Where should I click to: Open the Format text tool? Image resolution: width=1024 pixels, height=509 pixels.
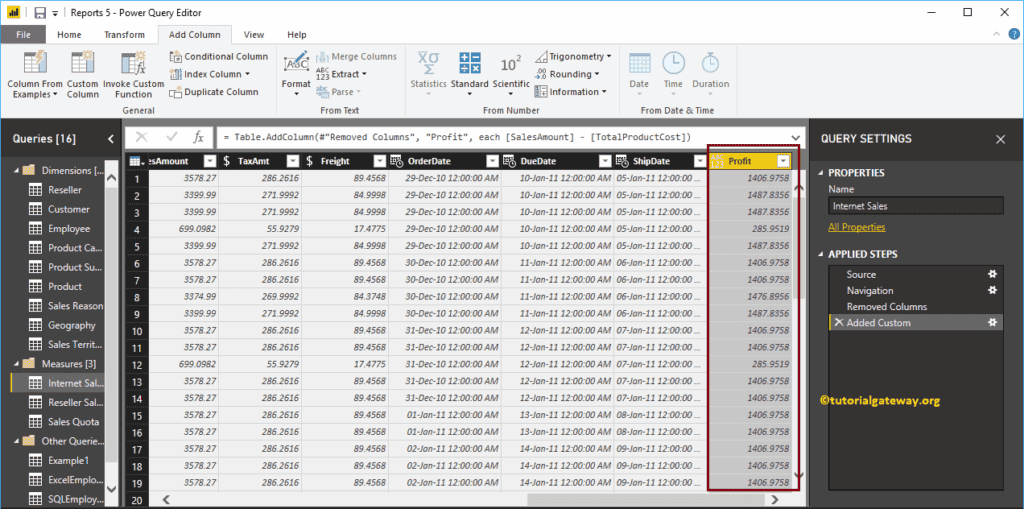tap(296, 64)
